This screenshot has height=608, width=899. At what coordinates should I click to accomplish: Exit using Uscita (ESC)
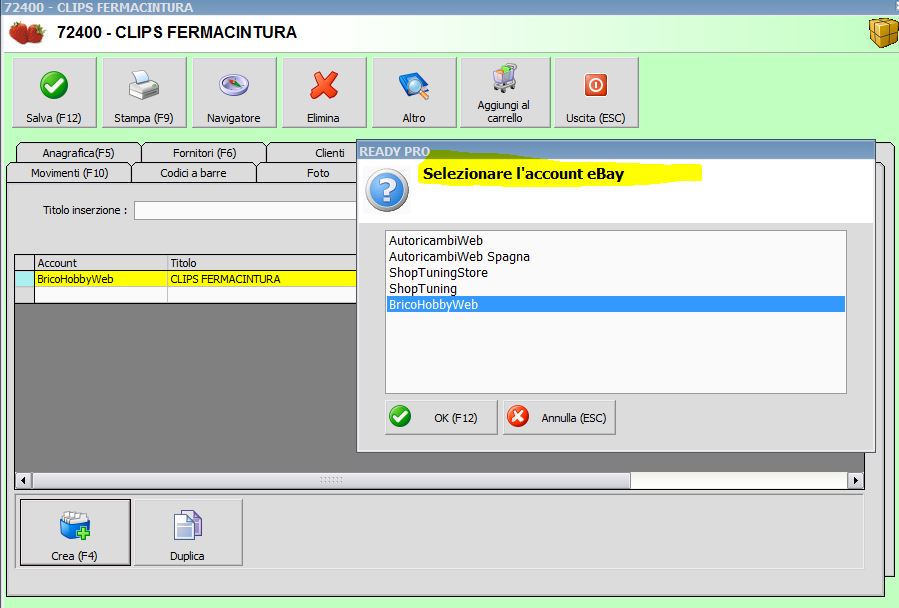(596, 92)
